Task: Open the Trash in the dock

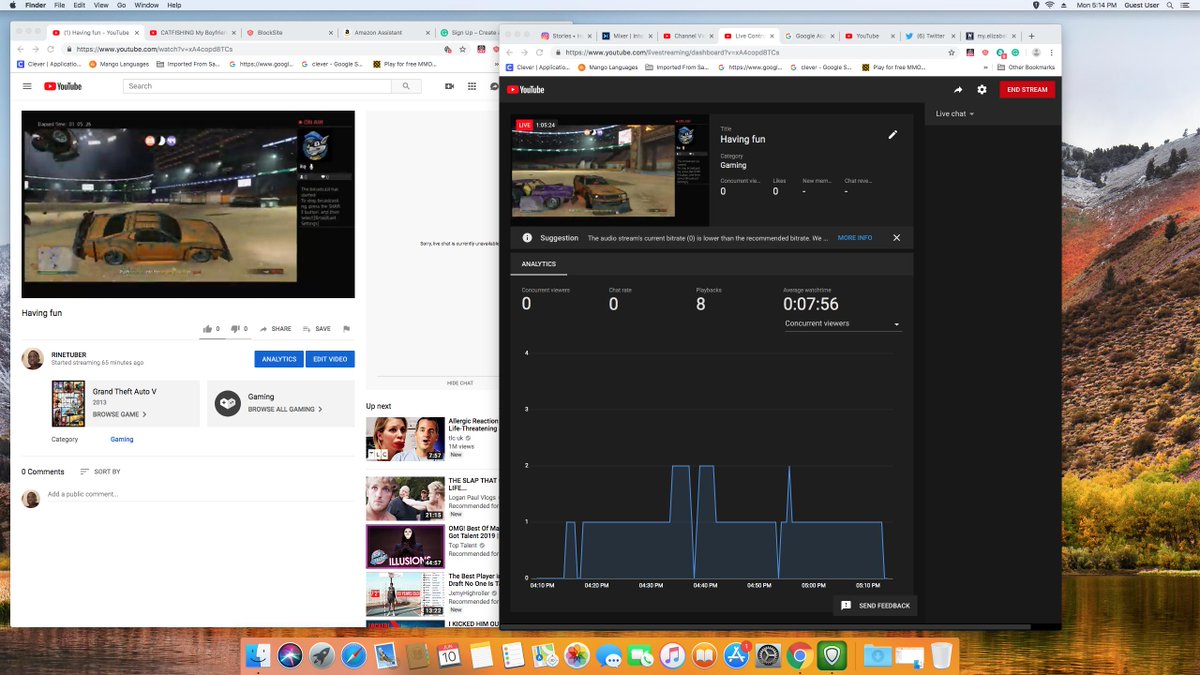Action: [941, 655]
